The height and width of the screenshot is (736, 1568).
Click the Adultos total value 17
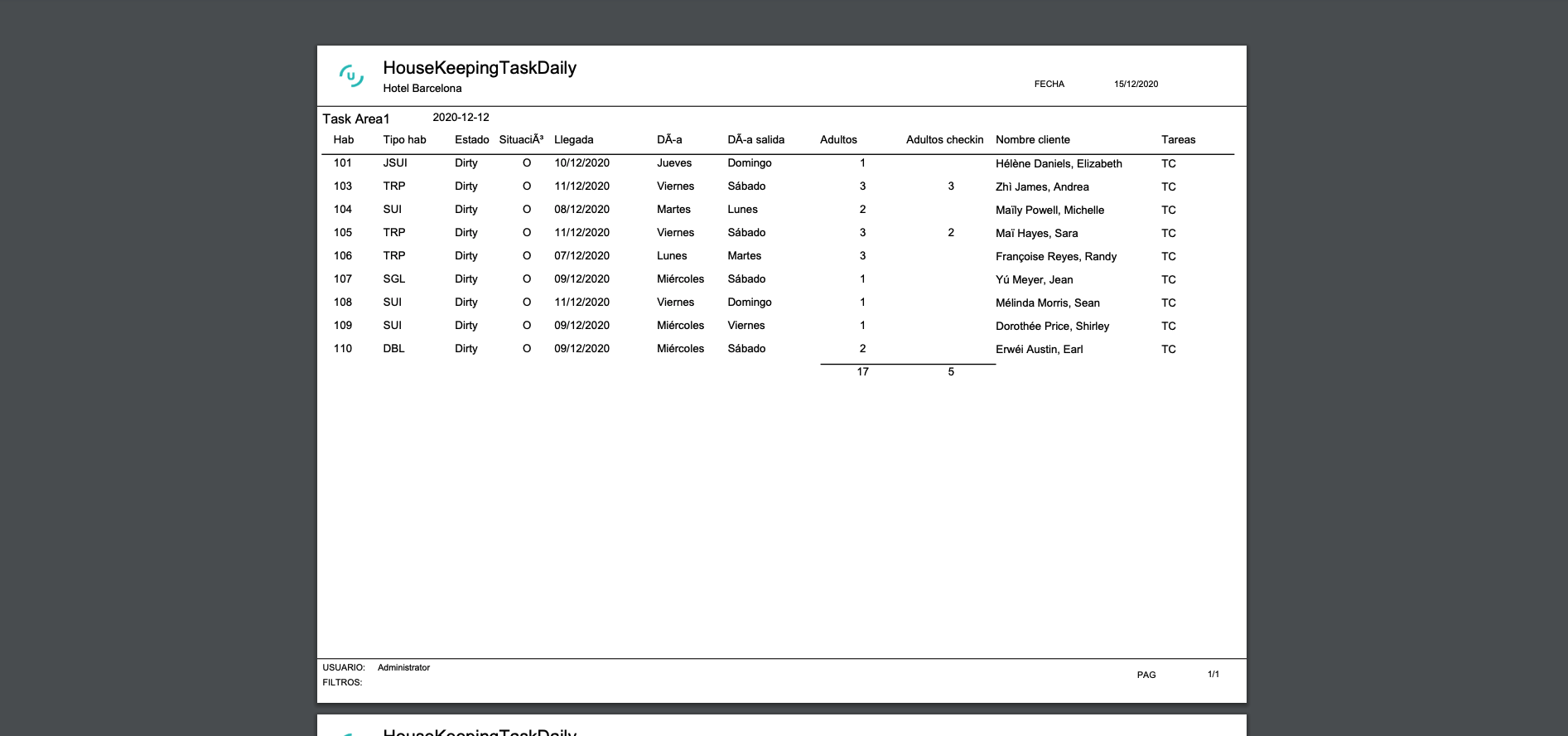(x=862, y=372)
